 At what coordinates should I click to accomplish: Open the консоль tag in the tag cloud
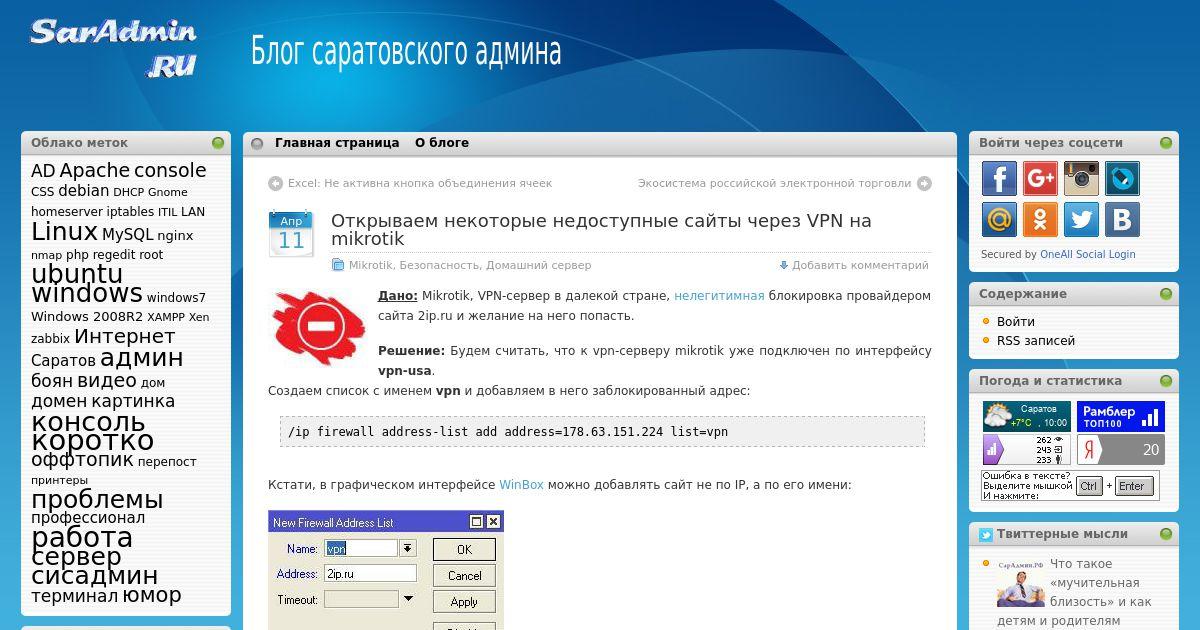click(88, 422)
